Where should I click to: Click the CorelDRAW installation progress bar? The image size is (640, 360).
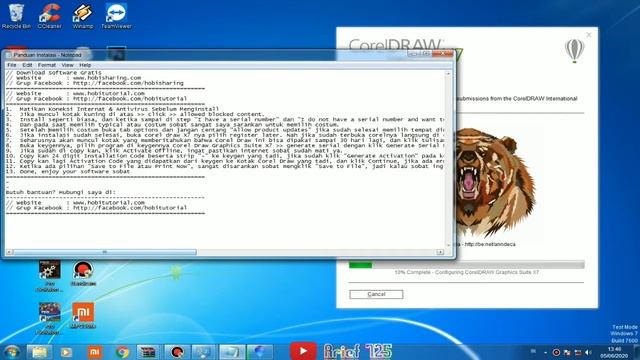pyautogui.click(x=467, y=265)
